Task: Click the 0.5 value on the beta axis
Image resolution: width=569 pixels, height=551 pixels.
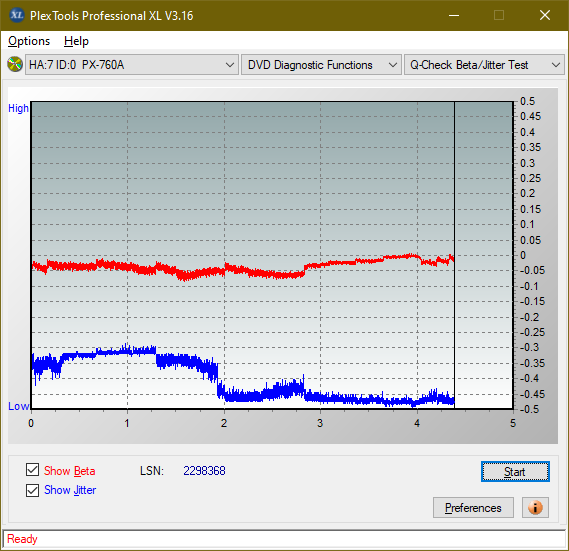Action: pos(527,101)
